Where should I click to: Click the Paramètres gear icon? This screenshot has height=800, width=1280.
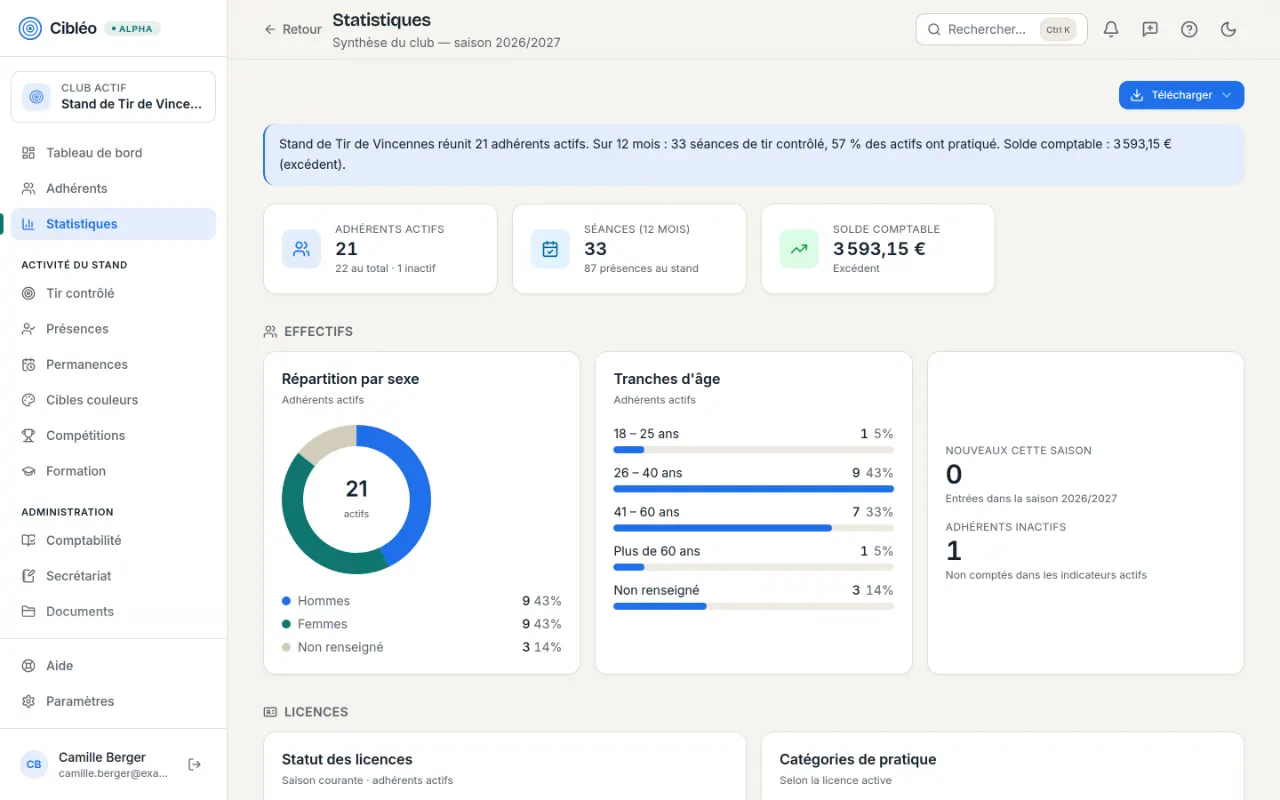29,701
